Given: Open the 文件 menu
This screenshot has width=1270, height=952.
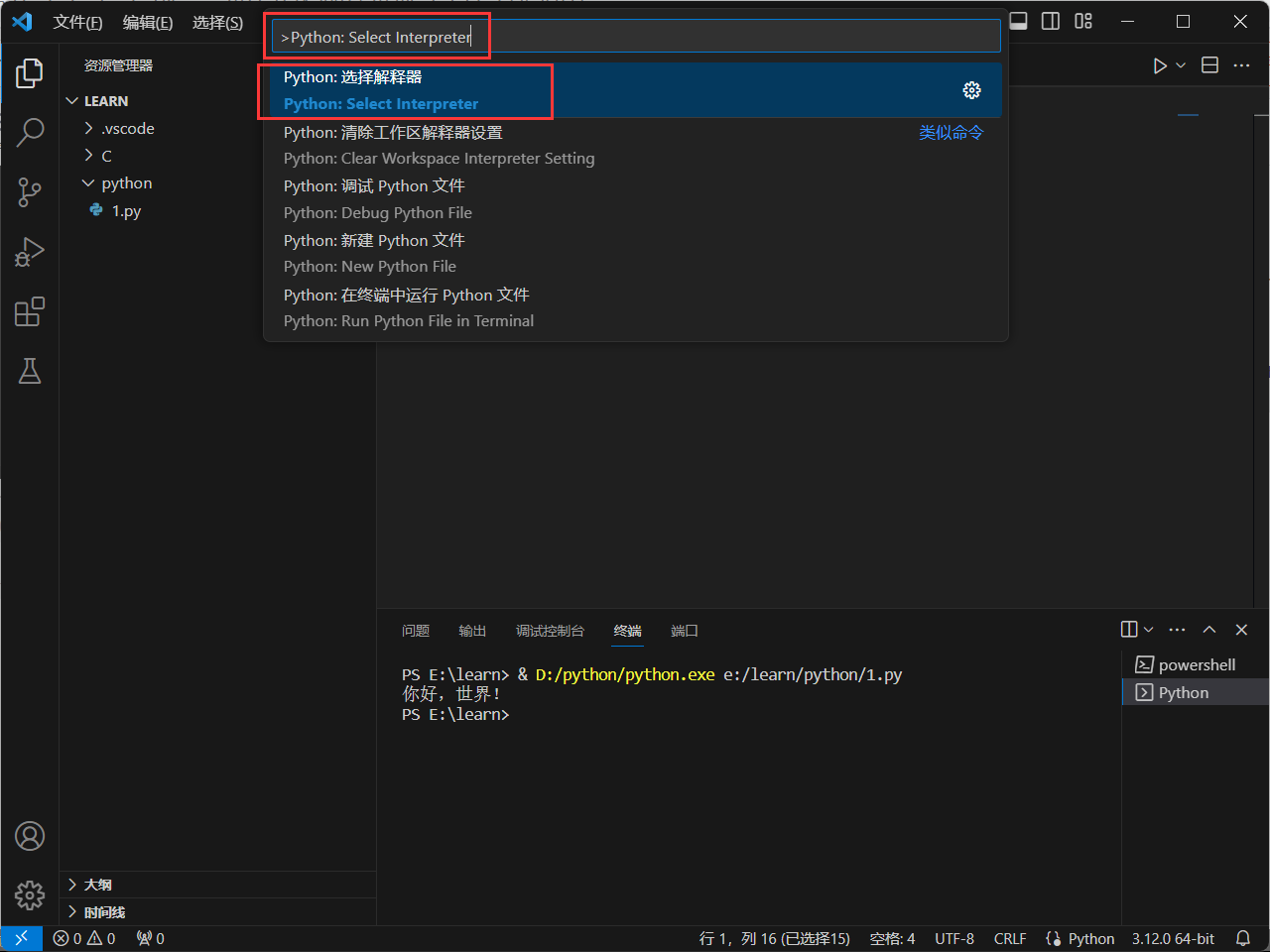Looking at the screenshot, I should coord(77,22).
